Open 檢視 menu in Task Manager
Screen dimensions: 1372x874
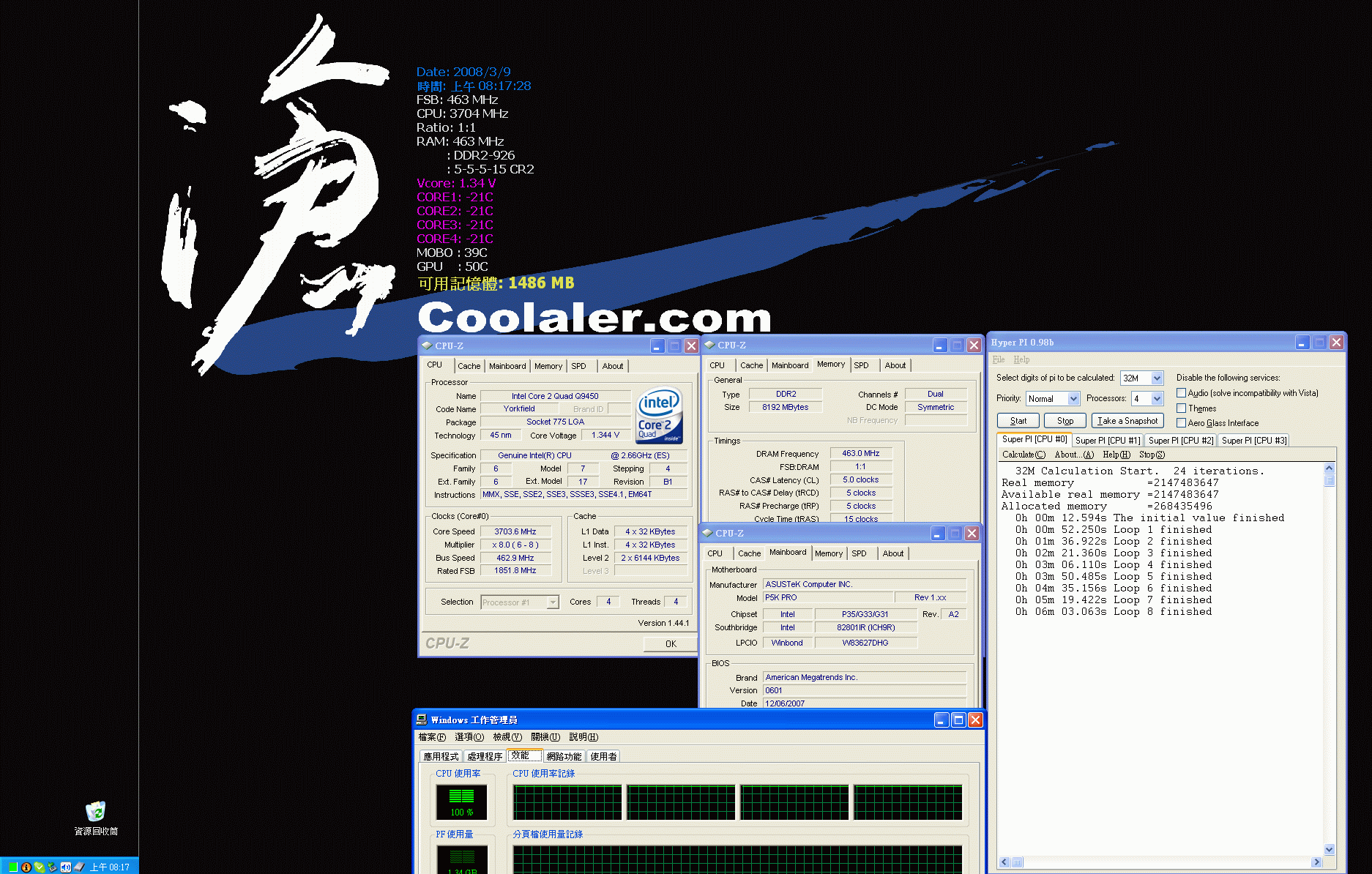tap(507, 737)
